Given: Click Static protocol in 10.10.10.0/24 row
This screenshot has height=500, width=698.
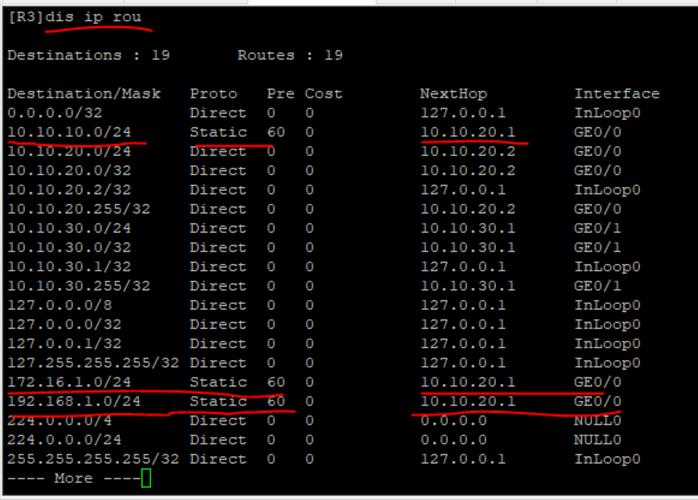Looking at the screenshot, I should tap(218, 132).
